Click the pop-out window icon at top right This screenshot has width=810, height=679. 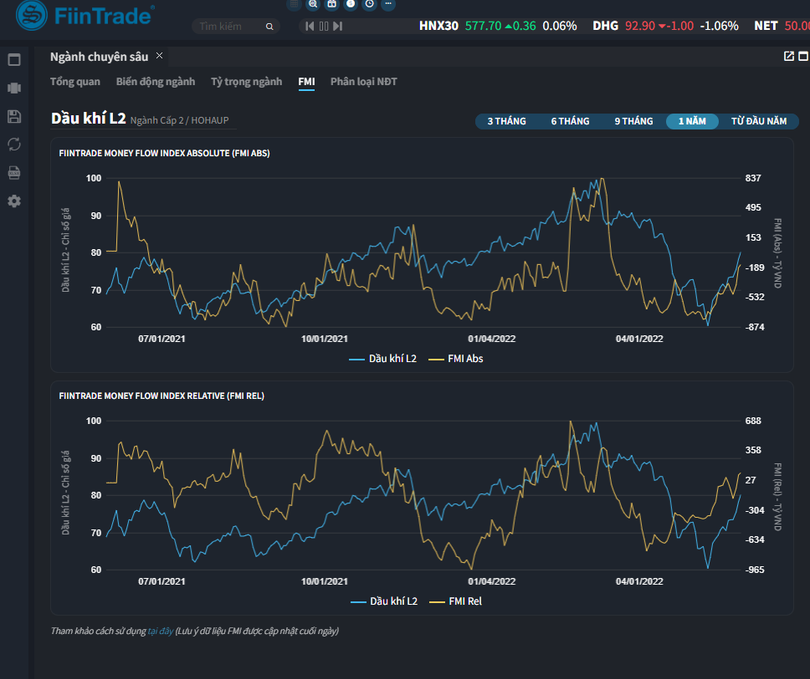788,56
